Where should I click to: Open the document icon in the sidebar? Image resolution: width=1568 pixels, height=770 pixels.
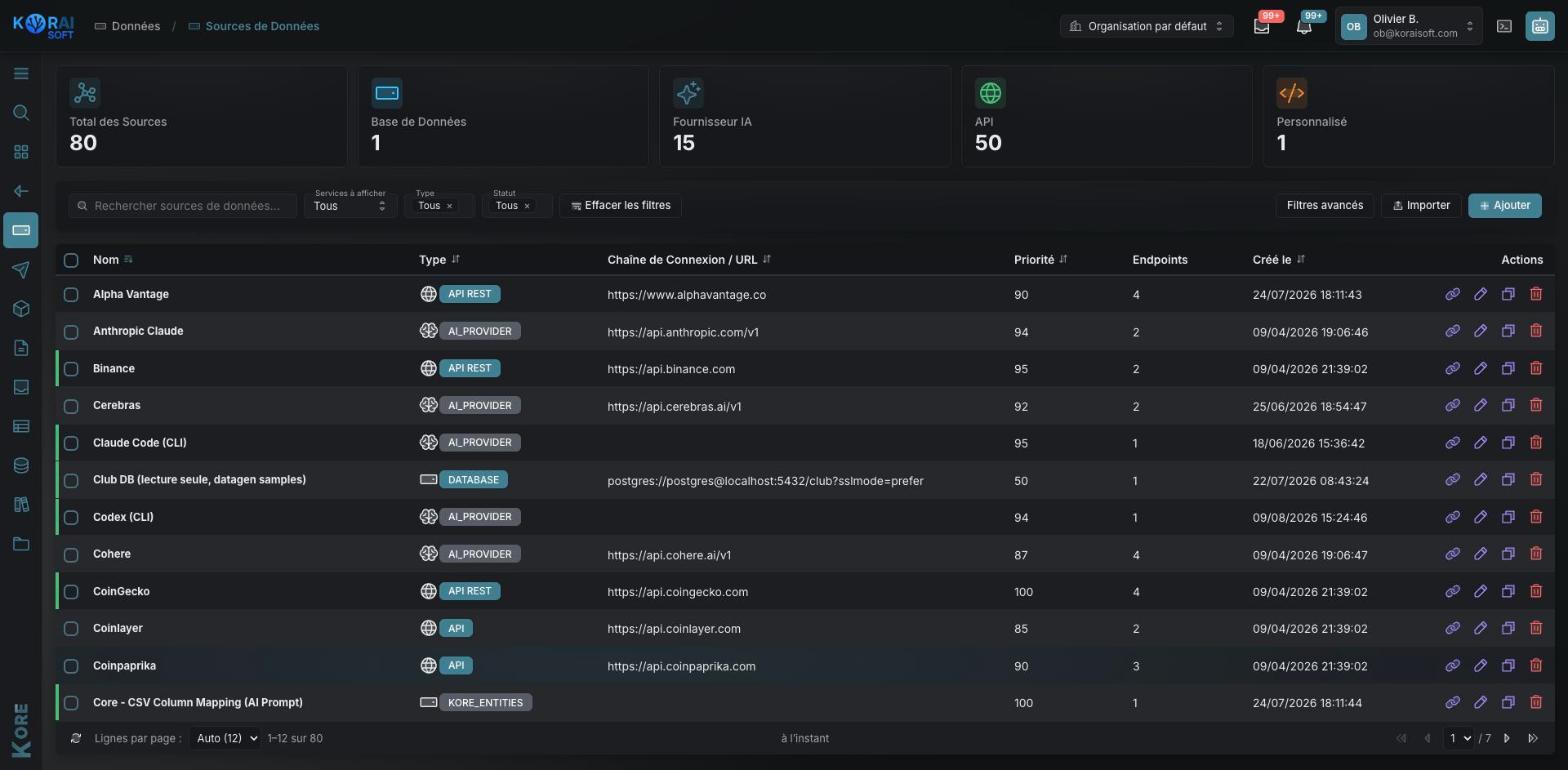coord(21,348)
